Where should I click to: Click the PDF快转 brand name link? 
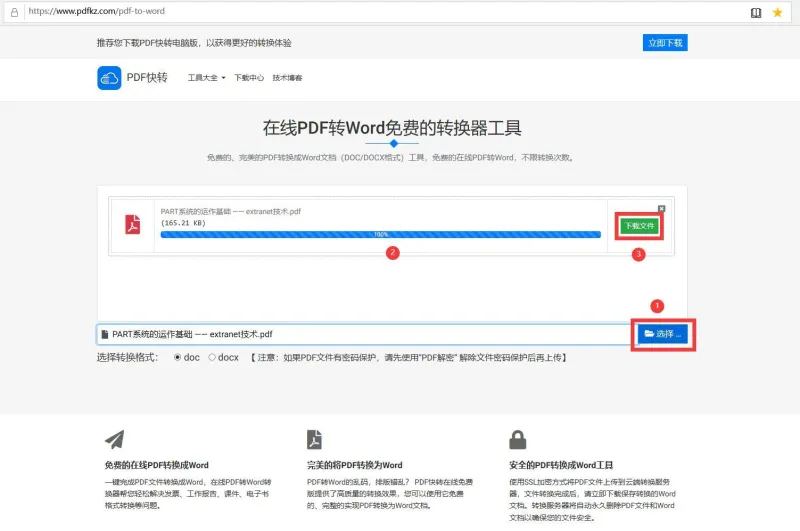147,78
